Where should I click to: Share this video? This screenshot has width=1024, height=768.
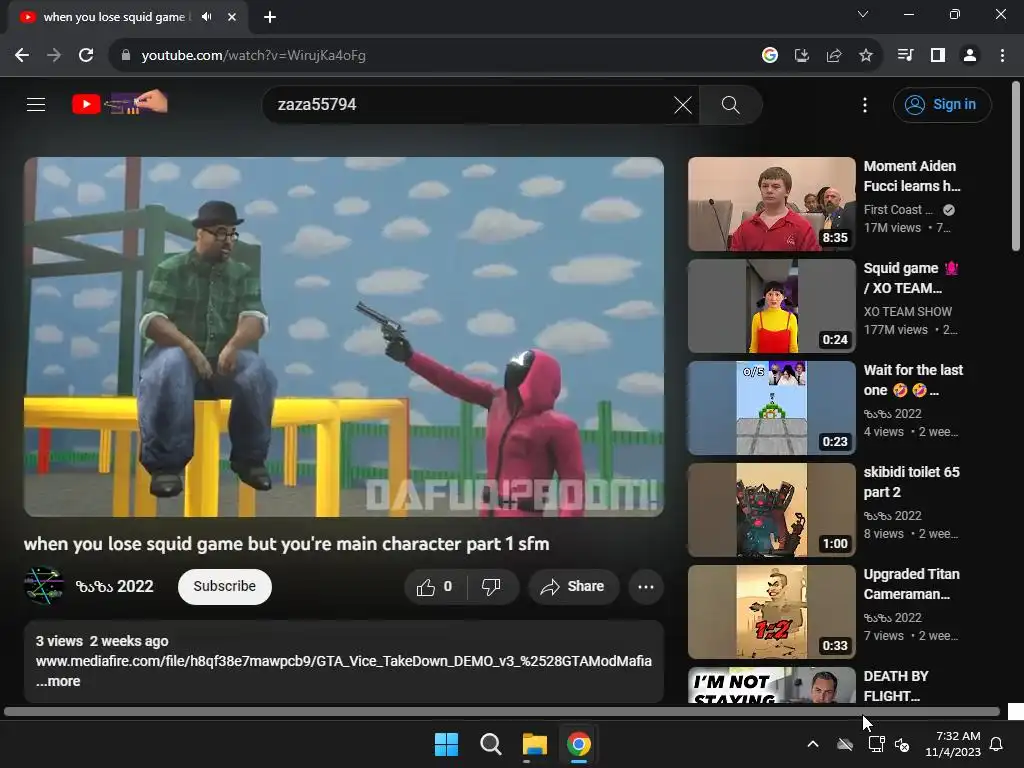pos(572,586)
